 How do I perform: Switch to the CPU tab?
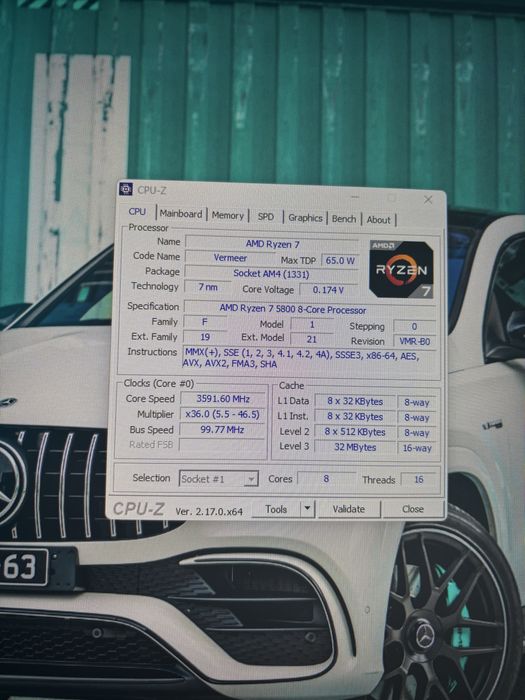[x=137, y=212]
